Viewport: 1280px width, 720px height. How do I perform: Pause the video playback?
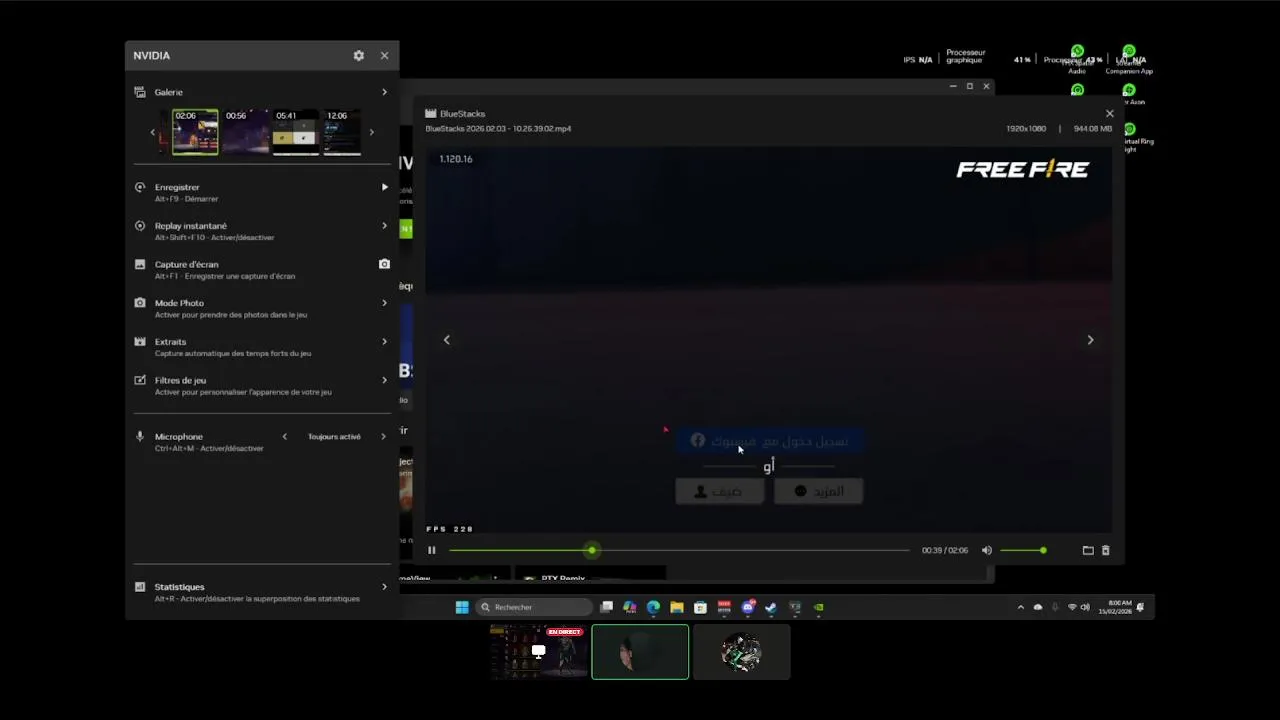432,550
